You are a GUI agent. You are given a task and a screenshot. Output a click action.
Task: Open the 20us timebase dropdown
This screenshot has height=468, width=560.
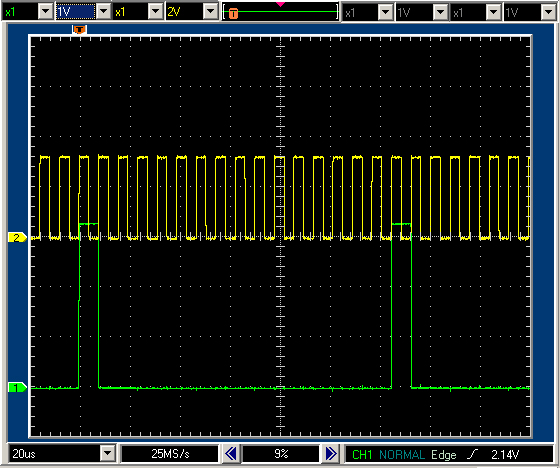click(108, 454)
